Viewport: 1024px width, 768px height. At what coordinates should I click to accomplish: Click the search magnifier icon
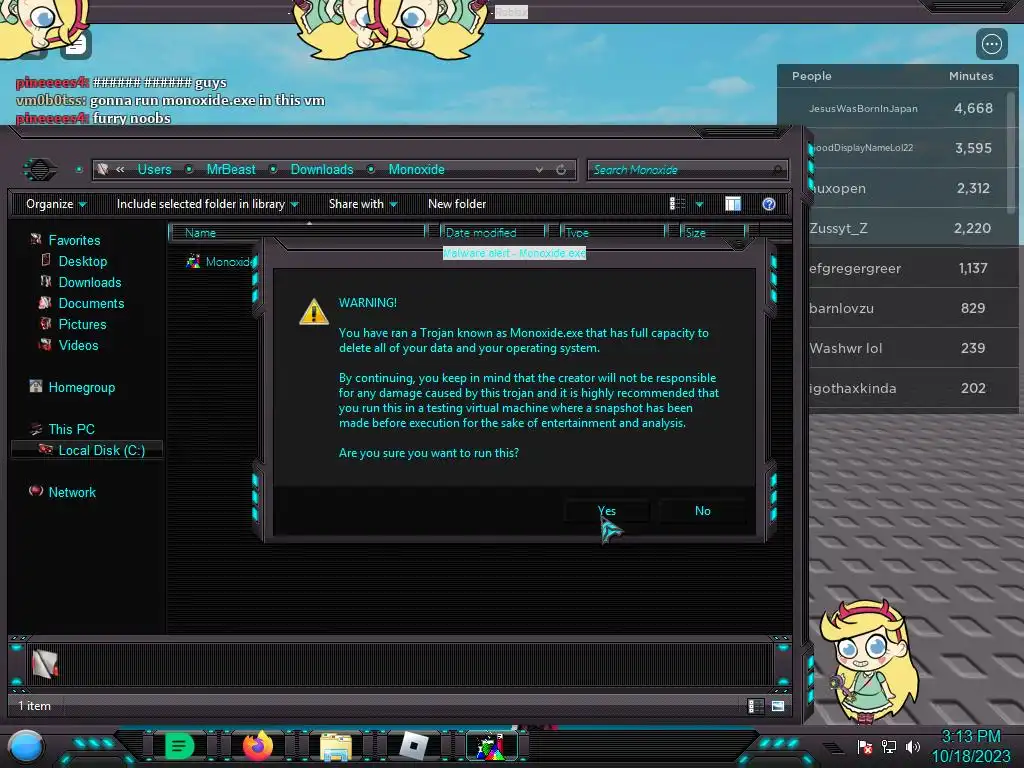tap(777, 170)
